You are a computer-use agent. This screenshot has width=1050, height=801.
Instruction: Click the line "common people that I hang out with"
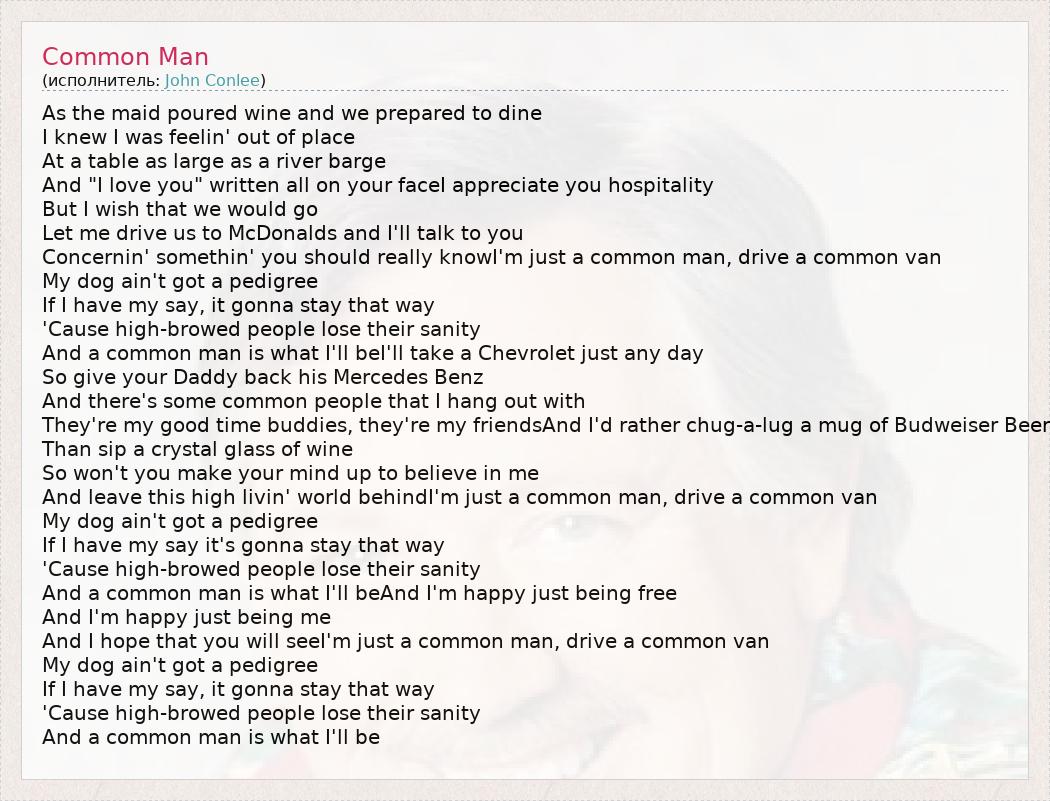pyautogui.click(x=313, y=401)
